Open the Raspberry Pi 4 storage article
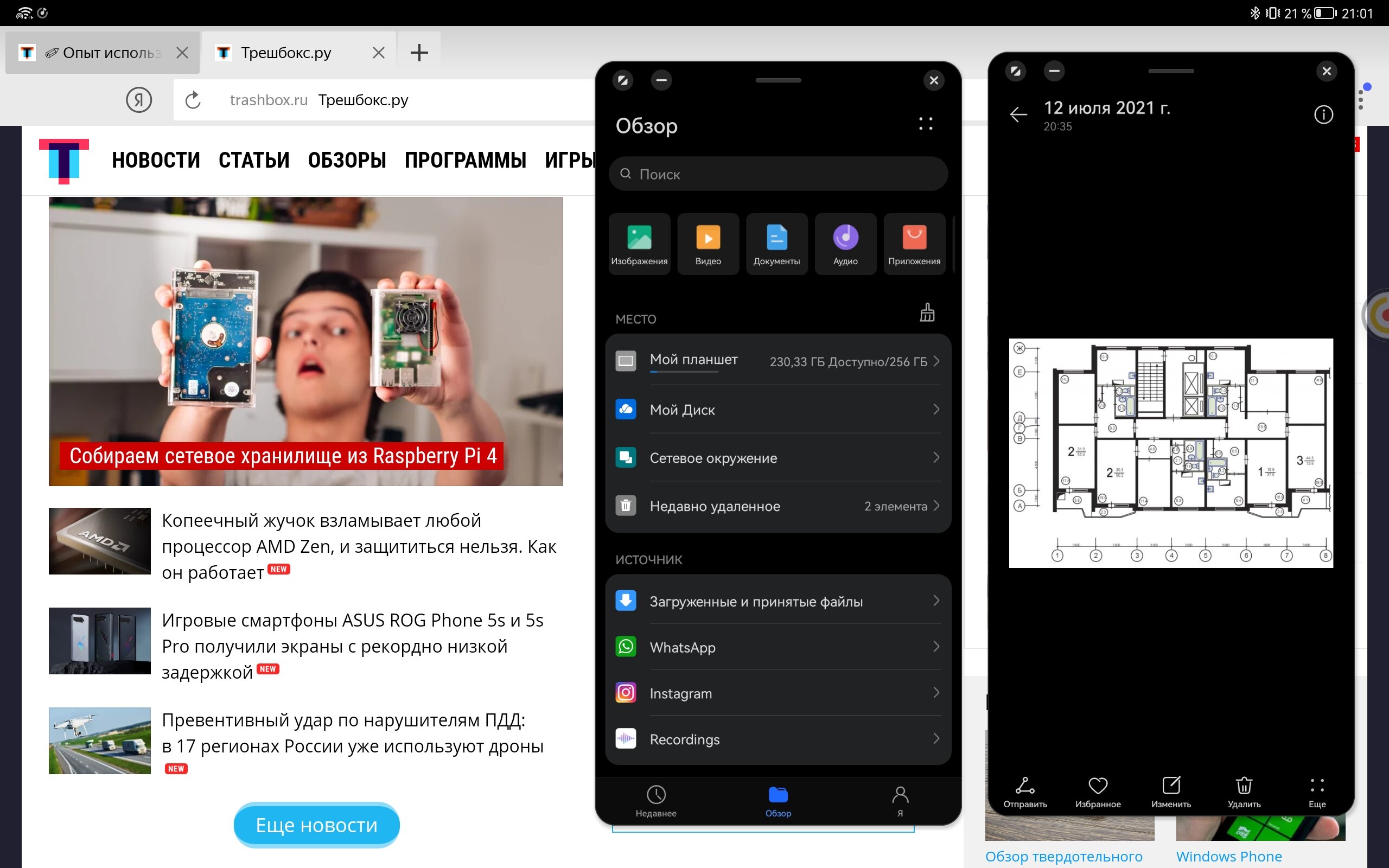1389x868 pixels. pyautogui.click(x=306, y=342)
